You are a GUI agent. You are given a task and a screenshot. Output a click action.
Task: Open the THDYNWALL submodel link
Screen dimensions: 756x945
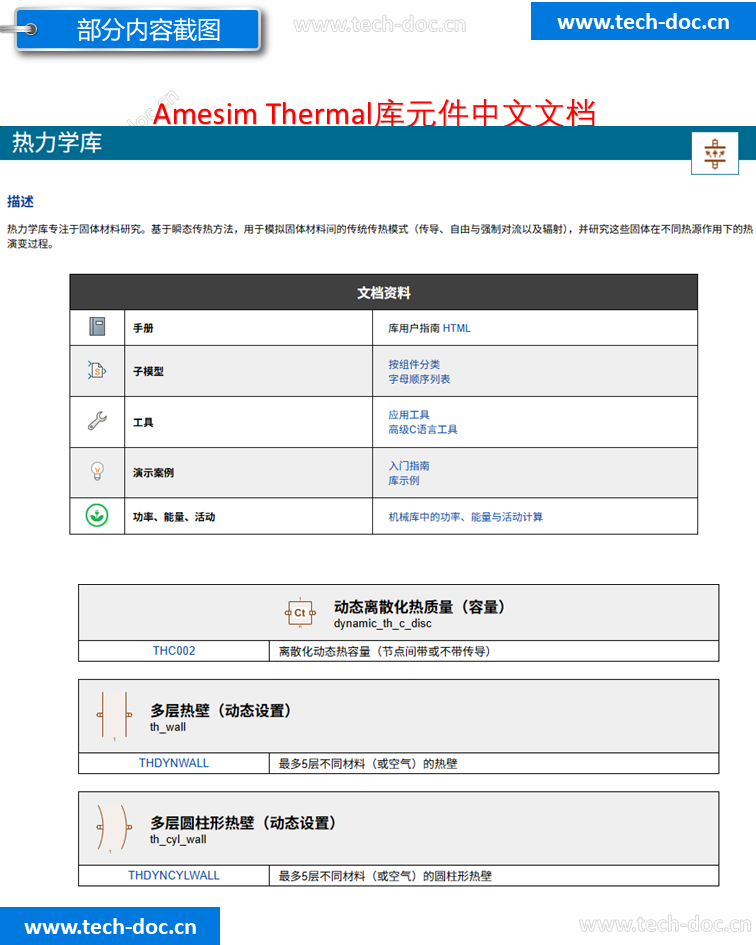(x=174, y=763)
